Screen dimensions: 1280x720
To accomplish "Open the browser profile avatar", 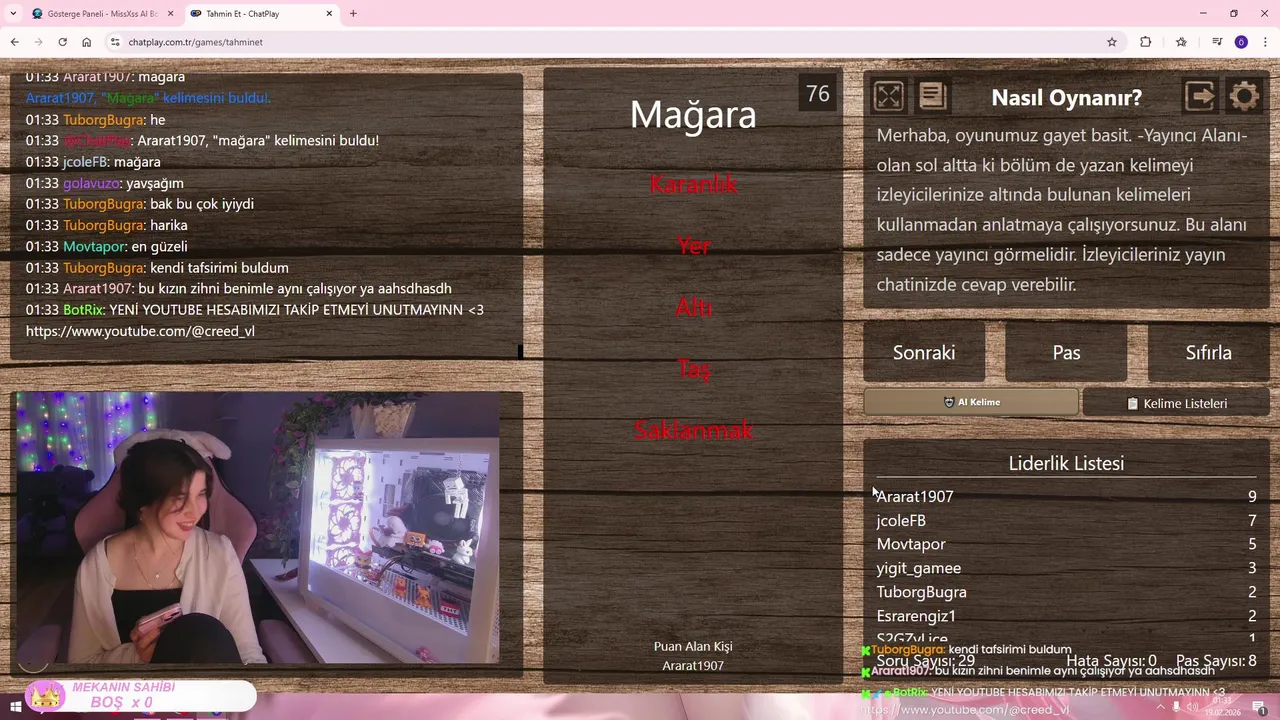I will coord(1241,42).
